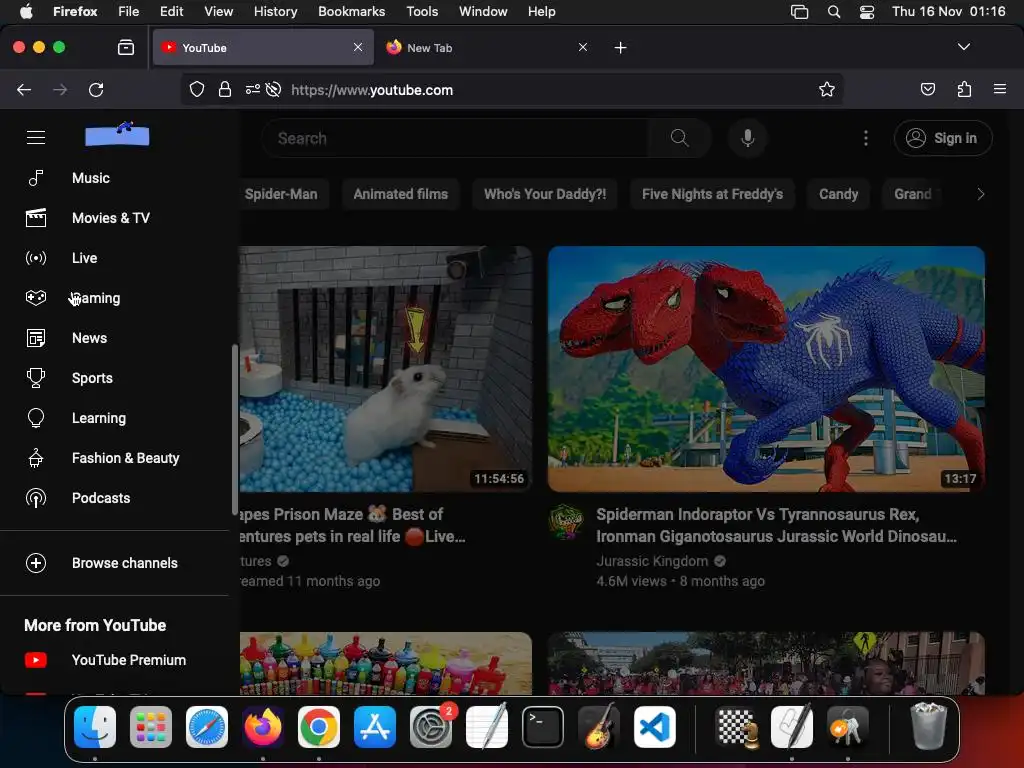Image resolution: width=1024 pixels, height=768 pixels.
Task: Click the YouTube home logo
Action: [x=117, y=135]
